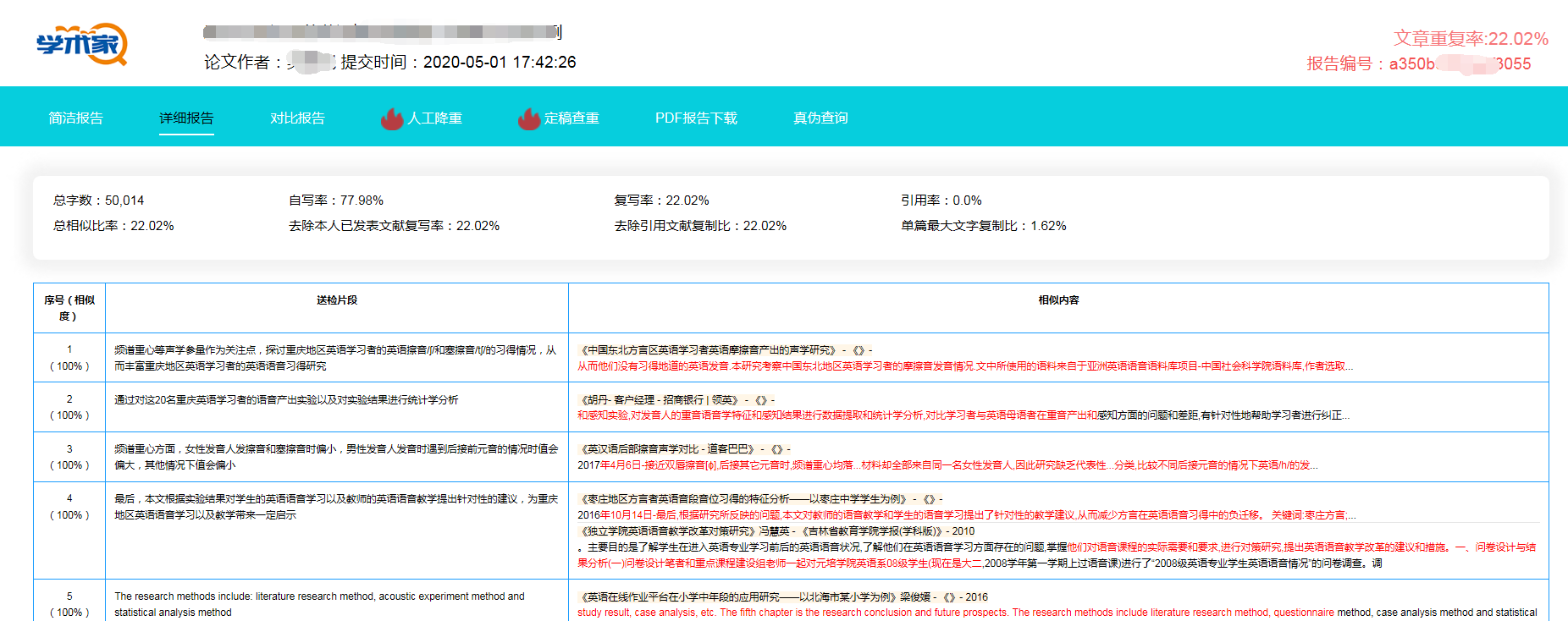The image size is (1568, 621).
Task: Click the red matched text starting 从而他们没有习得地道的英语发音
Action: click(x=965, y=366)
